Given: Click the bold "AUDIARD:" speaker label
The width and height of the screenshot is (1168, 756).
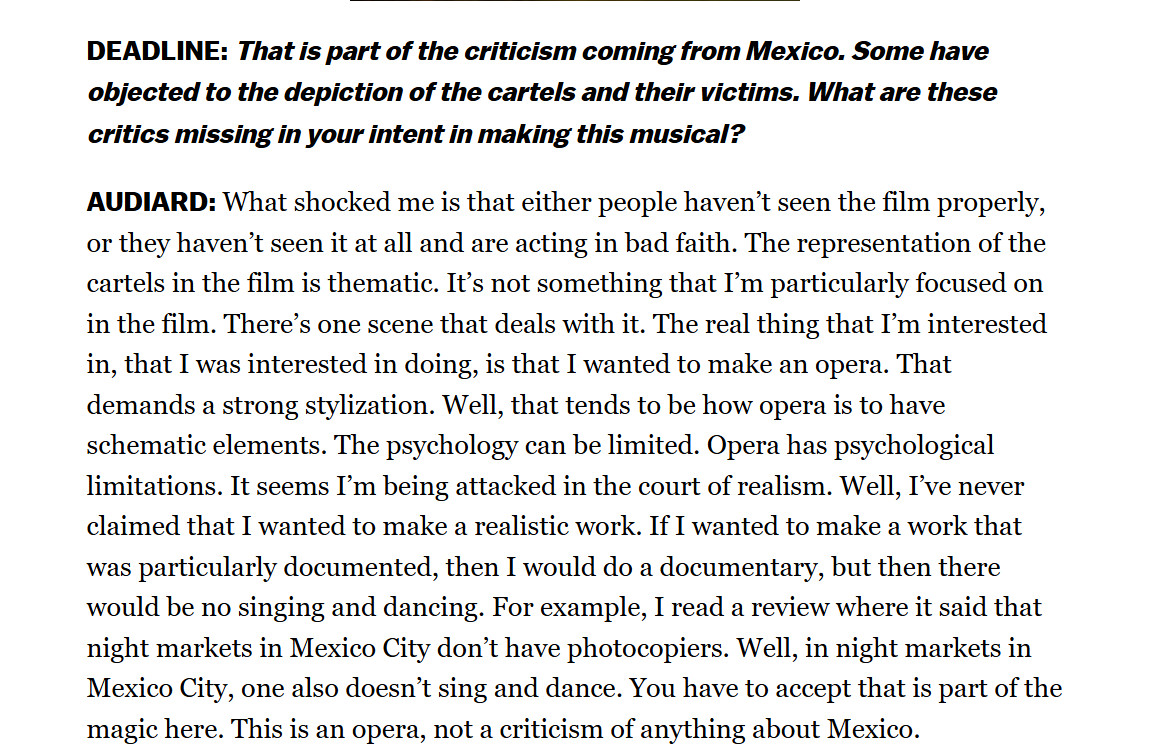Looking at the screenshot, I should [151, 202].
